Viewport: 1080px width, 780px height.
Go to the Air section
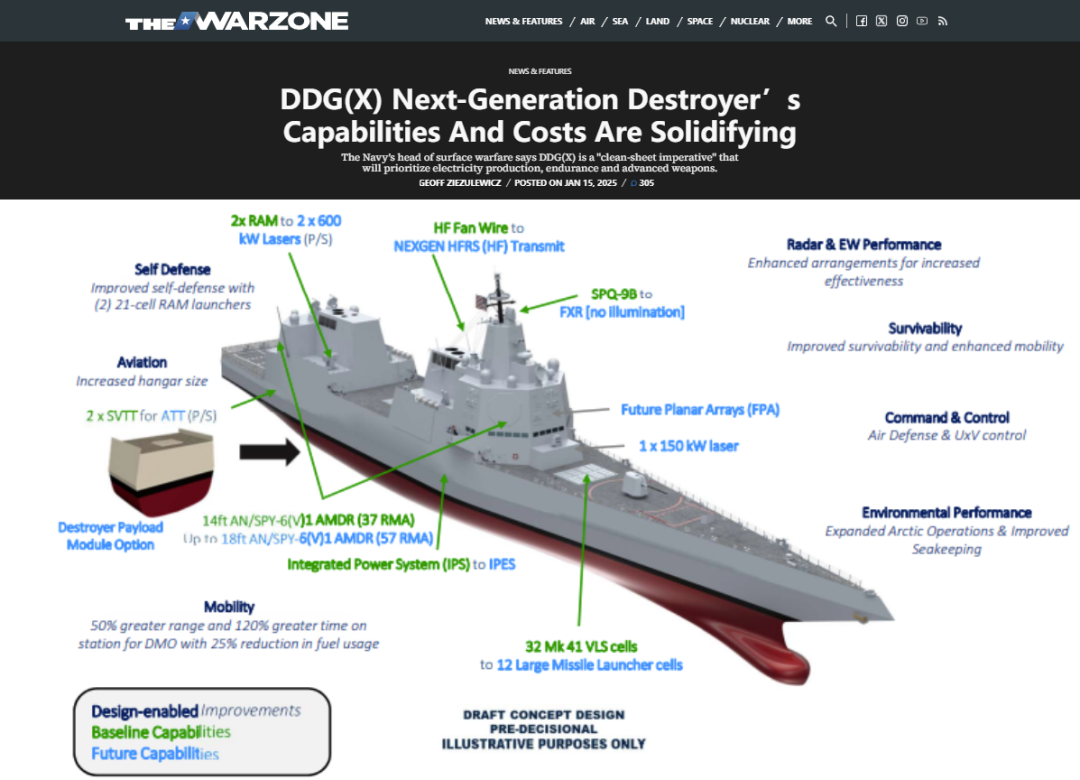588,21
